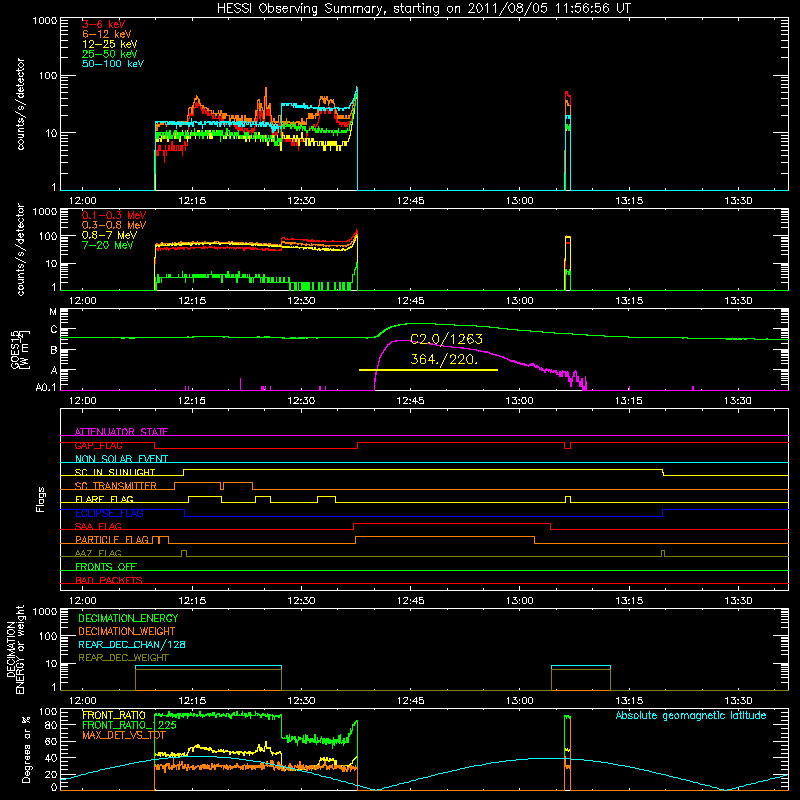The image size is (800, 800).
Task: Click the red SAA_FLAG label
Action: point(98,526)
